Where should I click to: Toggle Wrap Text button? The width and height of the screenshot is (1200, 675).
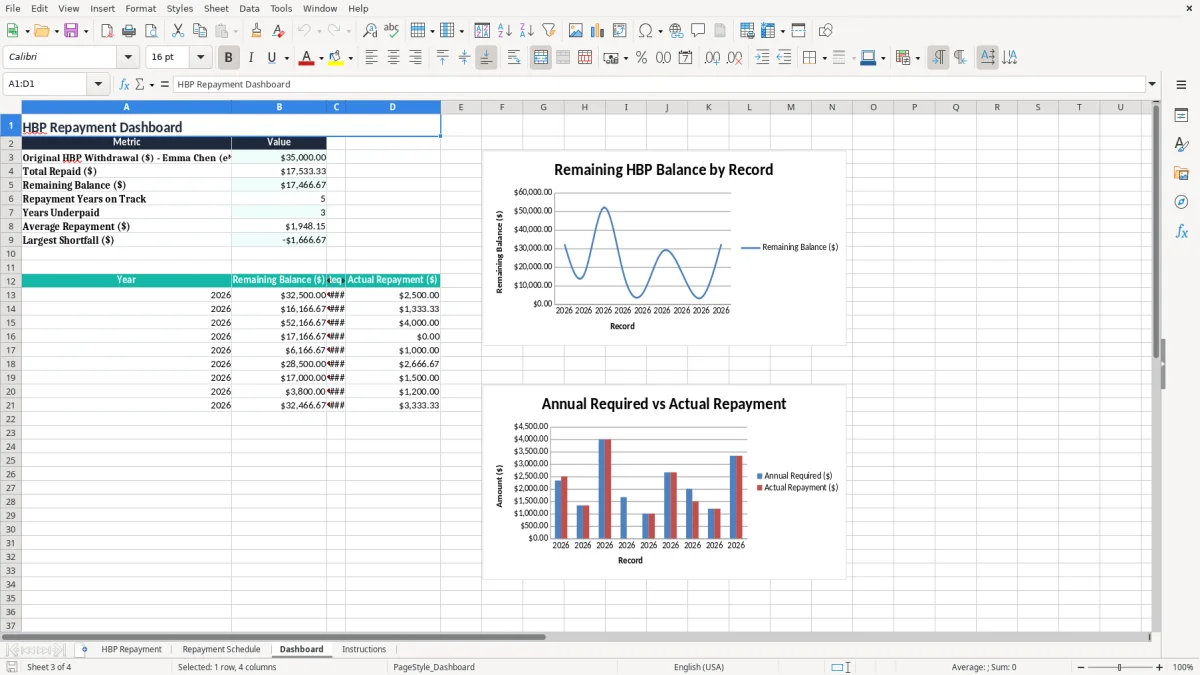[514, 58]
